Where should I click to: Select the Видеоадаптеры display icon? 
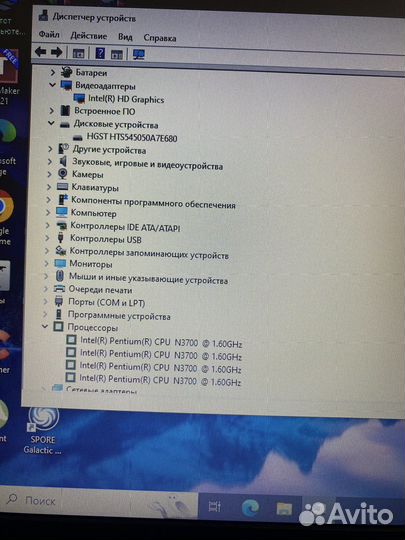pyautogui.click(x=66, y=85)
